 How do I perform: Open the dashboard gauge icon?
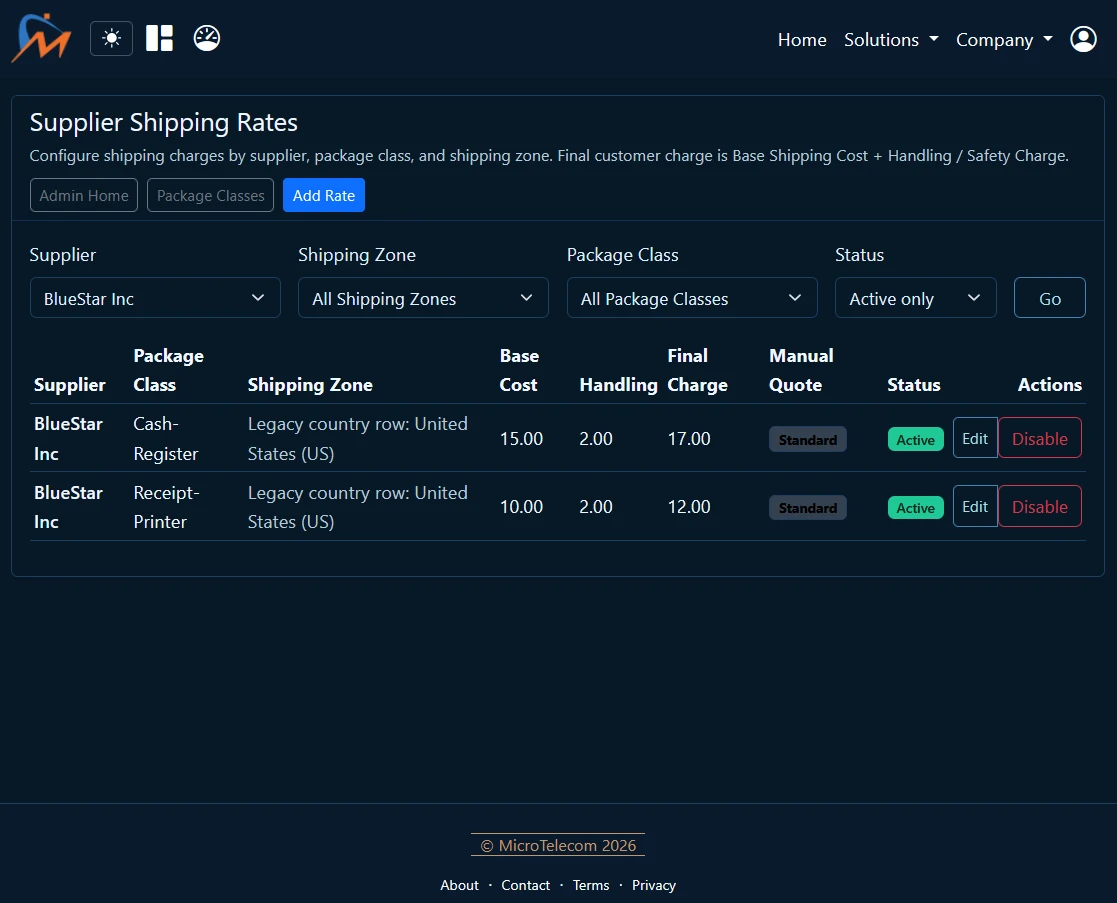[x=207, y=38]
